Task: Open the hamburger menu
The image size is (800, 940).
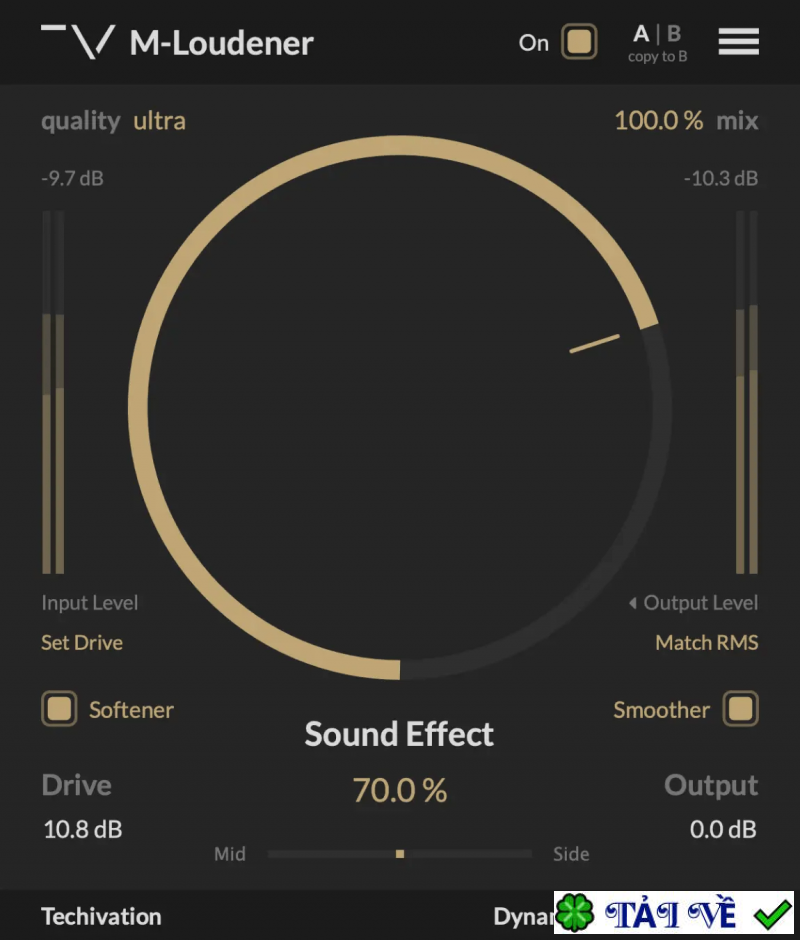Action: 739,41
